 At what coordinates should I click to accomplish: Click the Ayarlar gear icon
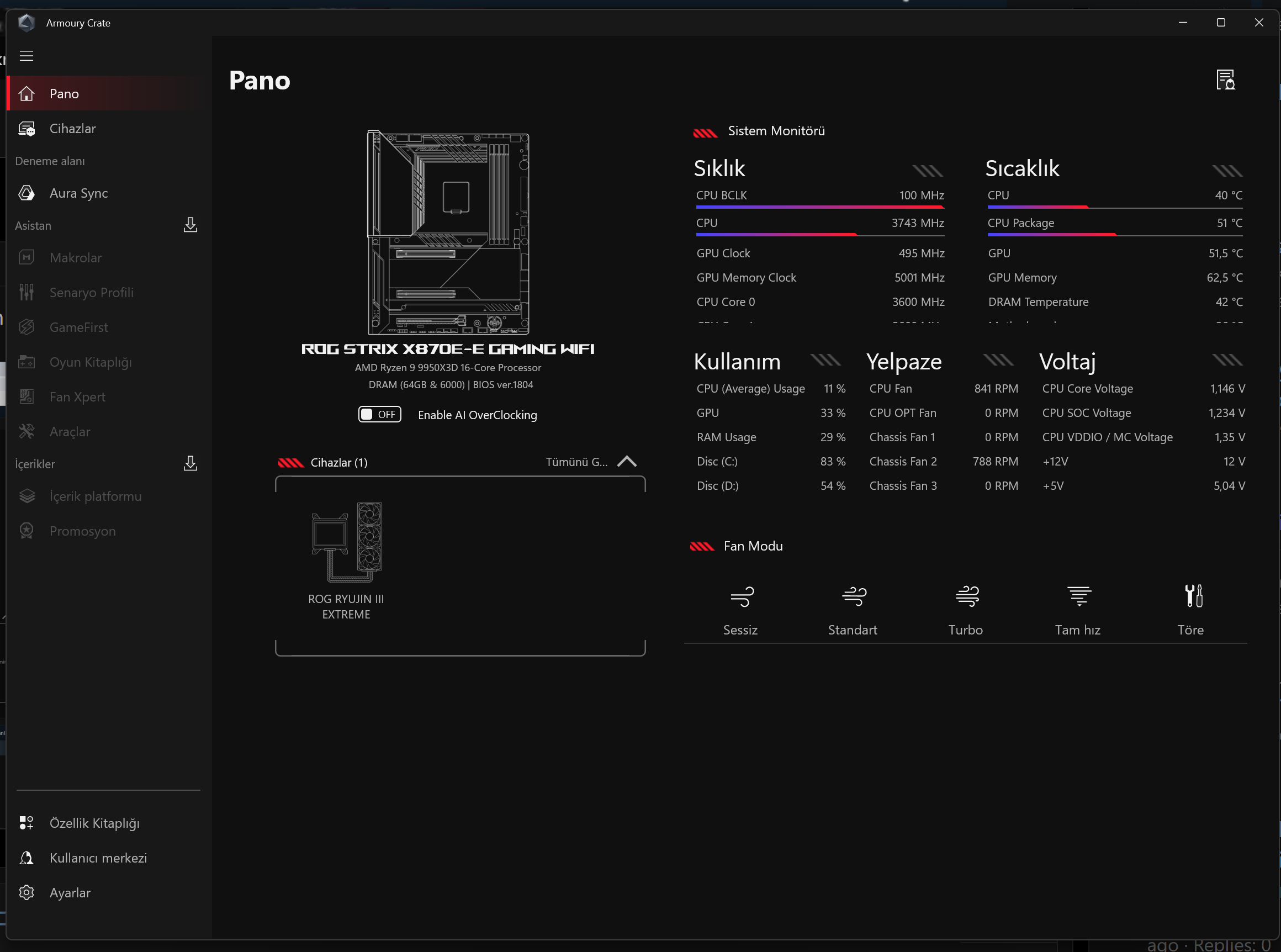27,893
